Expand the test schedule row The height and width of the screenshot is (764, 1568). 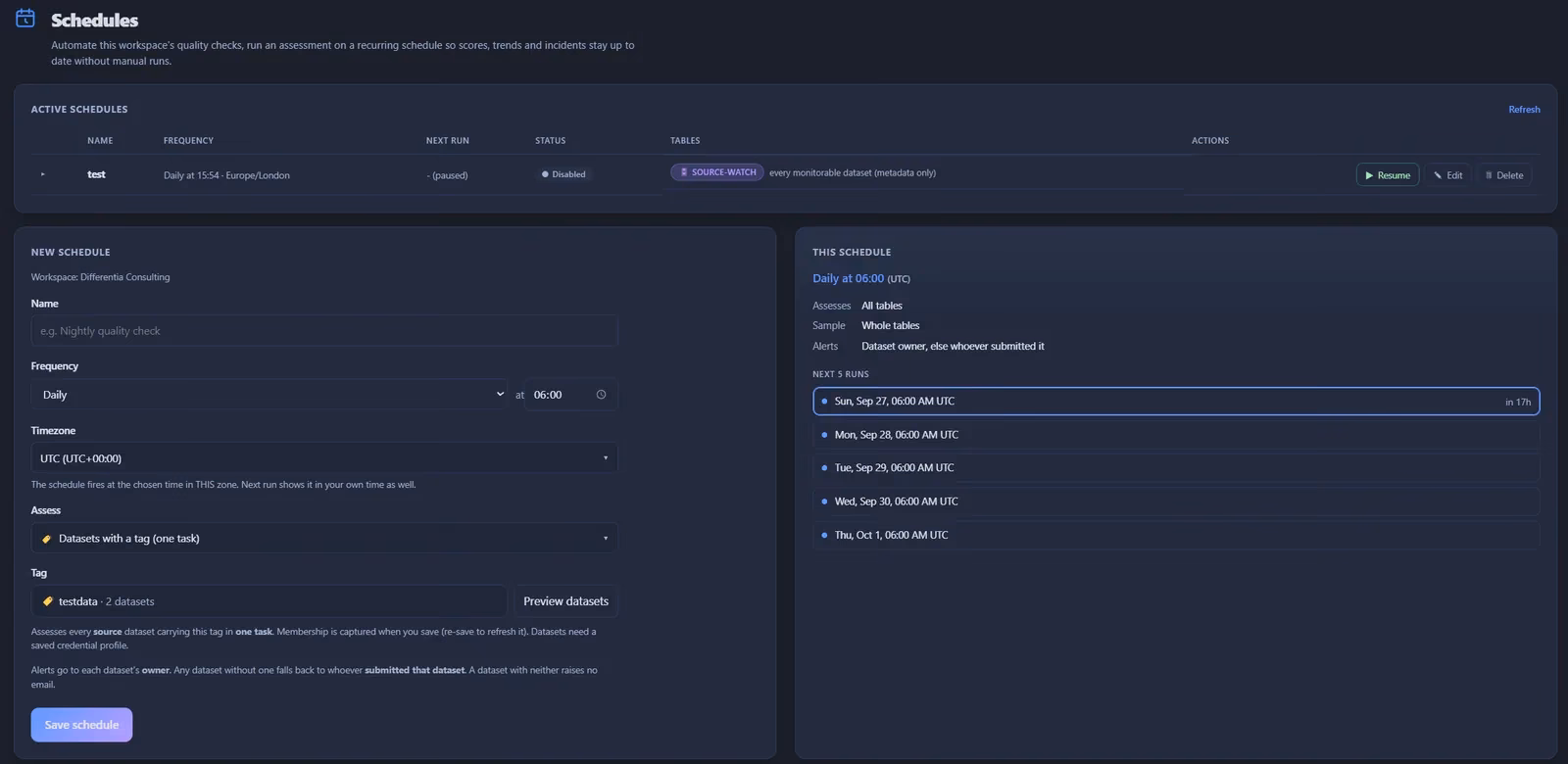[43, 174]
